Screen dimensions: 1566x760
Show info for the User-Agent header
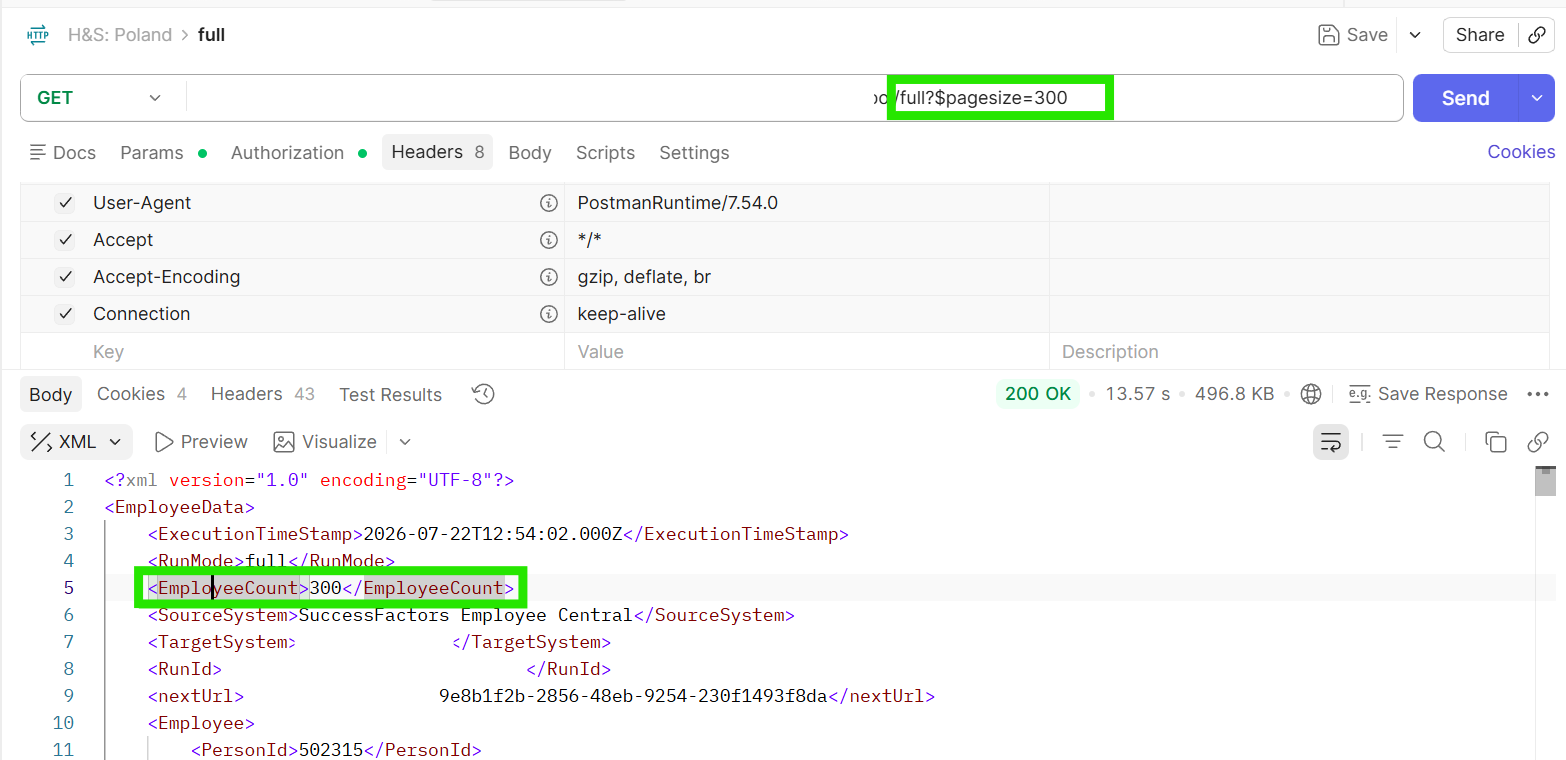(x=548, y=203)
